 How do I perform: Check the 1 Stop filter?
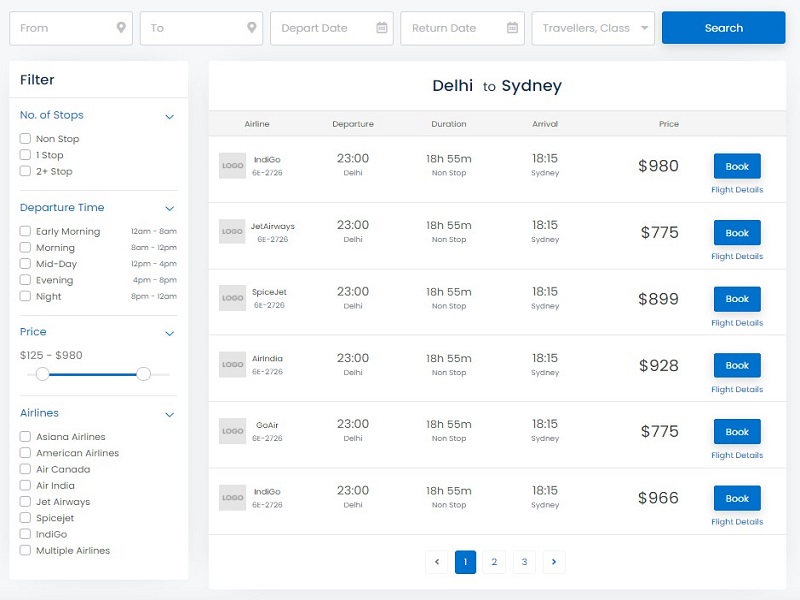[25, 155]
